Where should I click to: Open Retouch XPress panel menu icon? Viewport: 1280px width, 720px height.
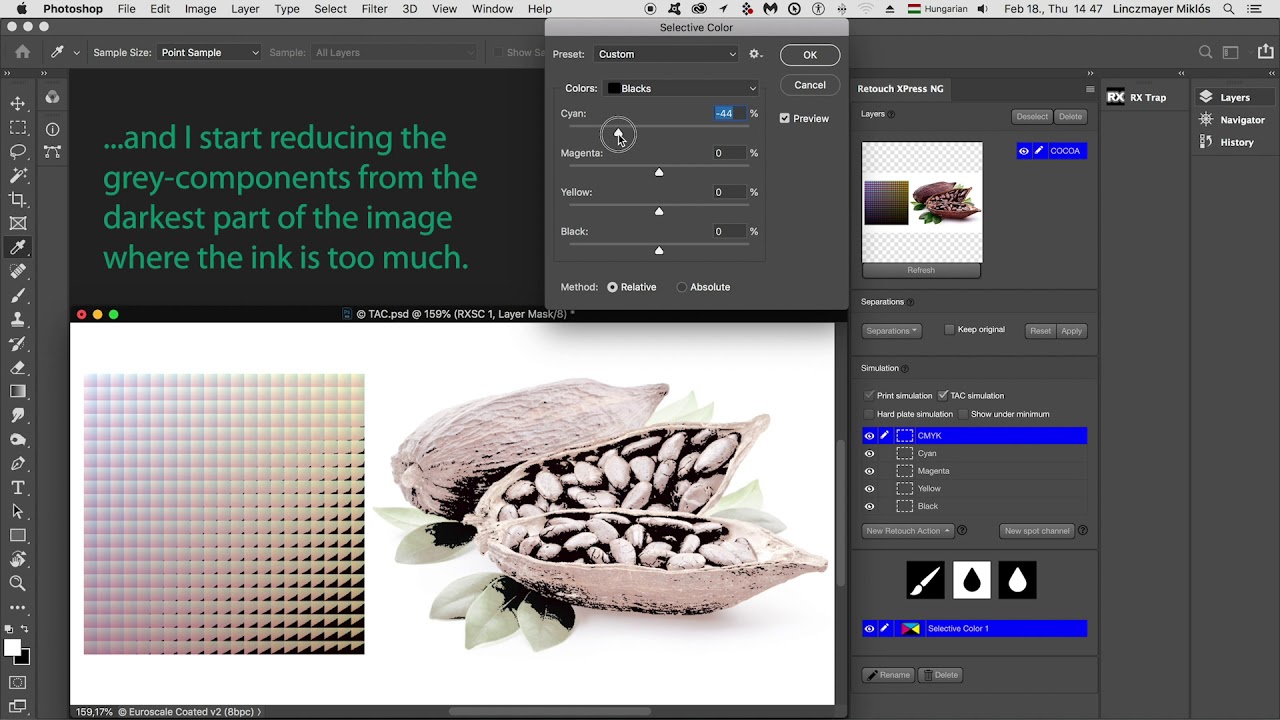(1090, 89)
